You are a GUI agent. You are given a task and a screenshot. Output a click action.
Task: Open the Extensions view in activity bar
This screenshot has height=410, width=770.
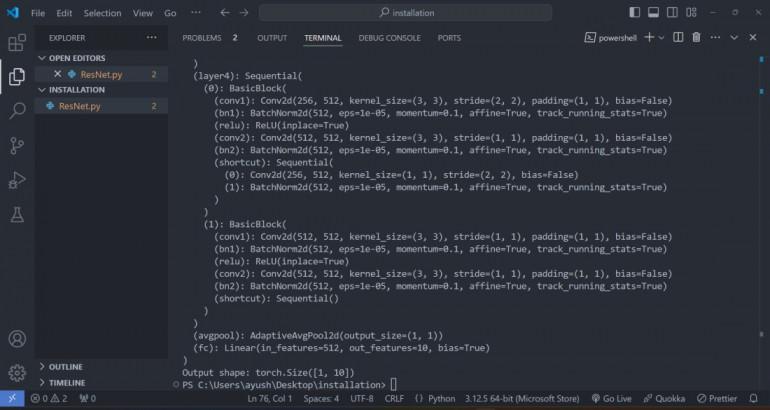pos(17,43)
